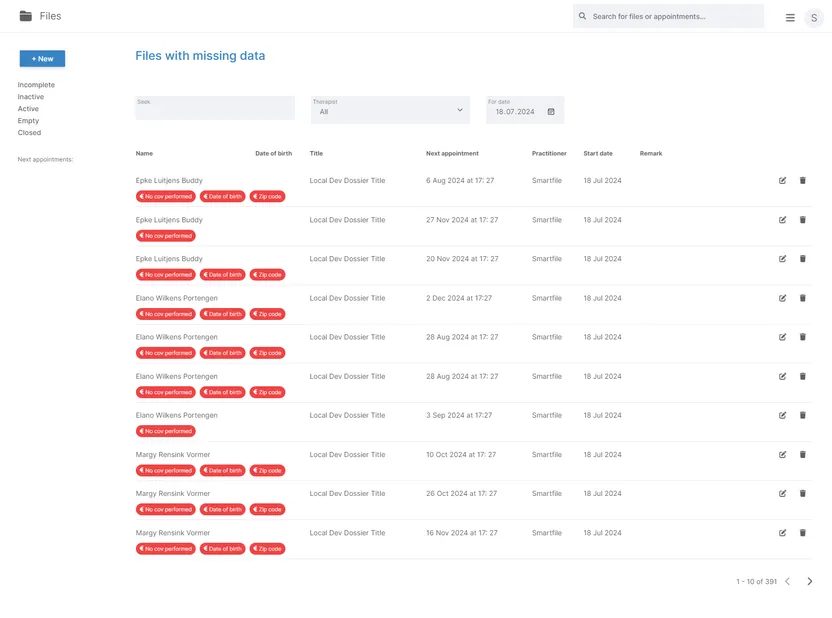Delete file with 2 Dec 2024 appointment
Screen dimensions: 832x618
803,298
